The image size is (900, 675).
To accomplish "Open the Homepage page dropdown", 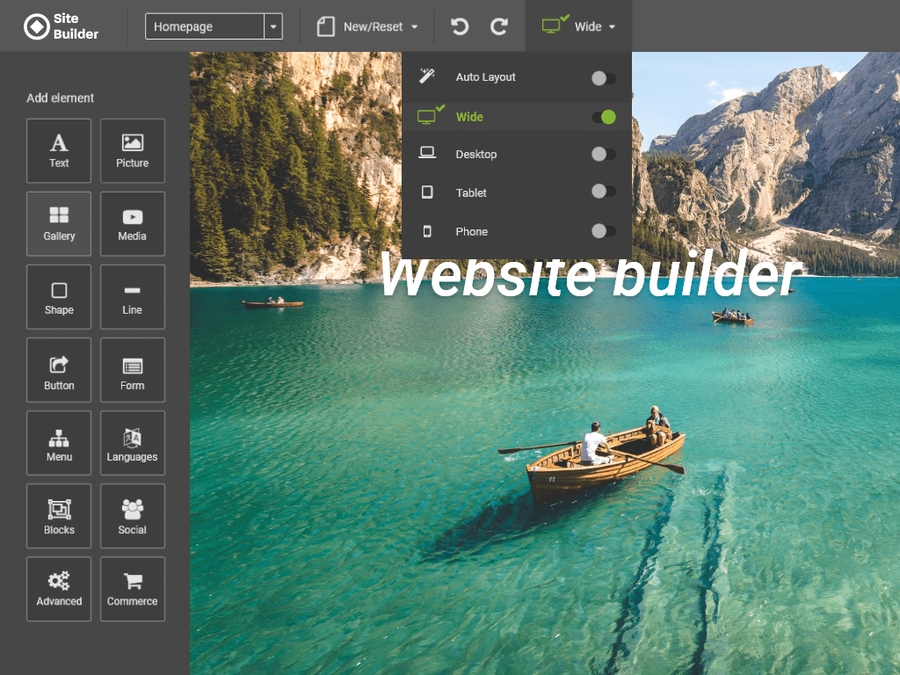I will [273, 27].
